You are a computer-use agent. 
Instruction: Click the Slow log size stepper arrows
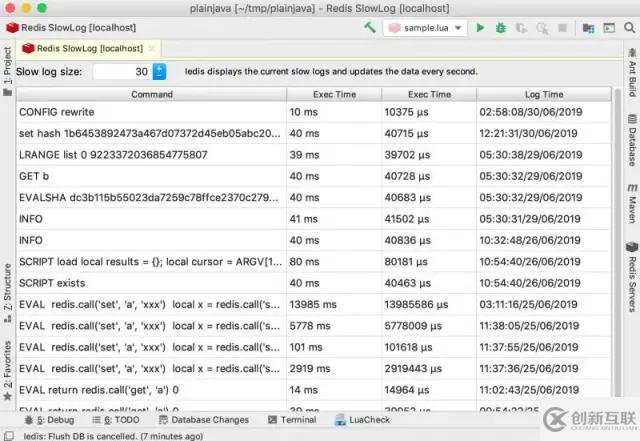[159, 71]
